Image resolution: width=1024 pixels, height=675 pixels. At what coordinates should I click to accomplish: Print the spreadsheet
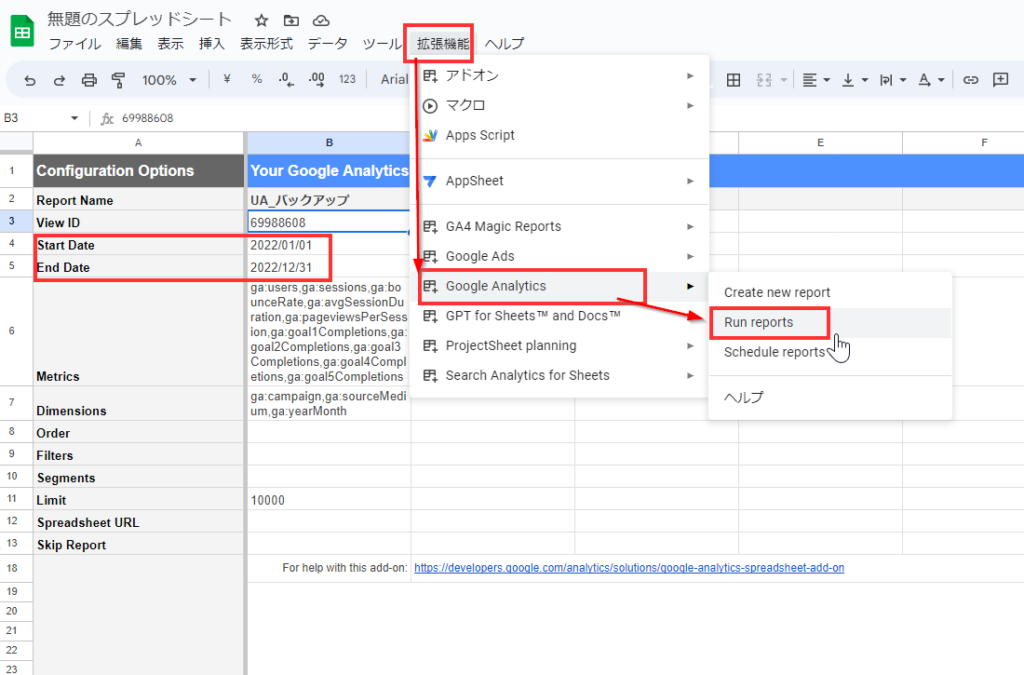click(89, 80)
